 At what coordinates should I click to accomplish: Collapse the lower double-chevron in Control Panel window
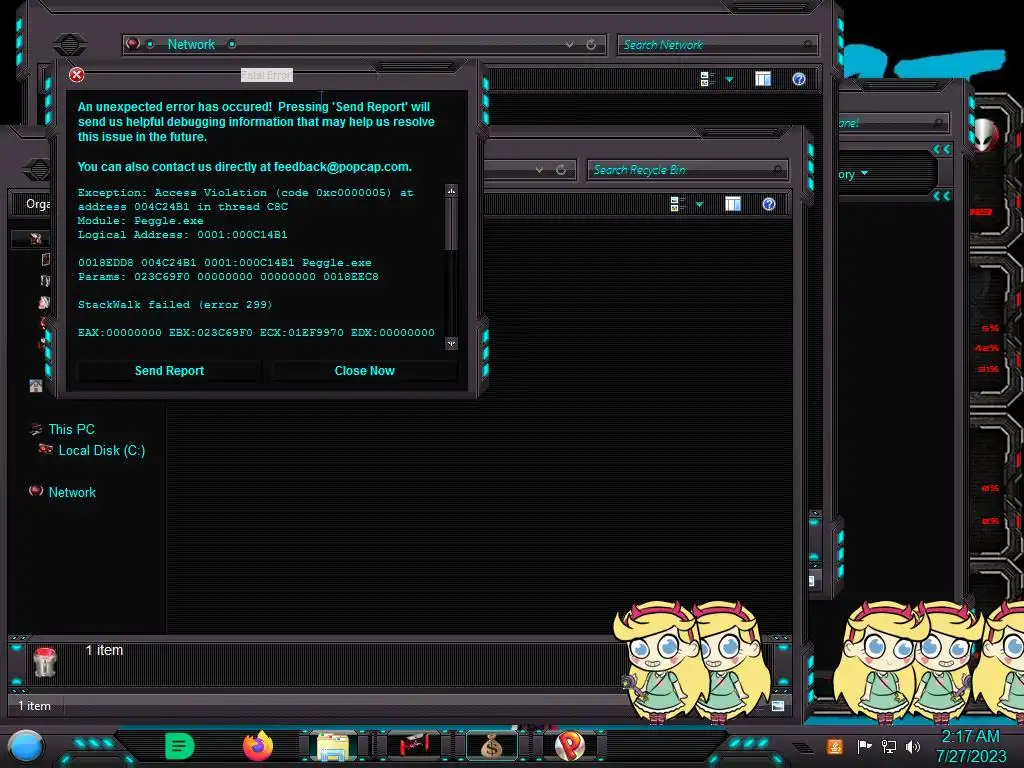pos(941,196)
